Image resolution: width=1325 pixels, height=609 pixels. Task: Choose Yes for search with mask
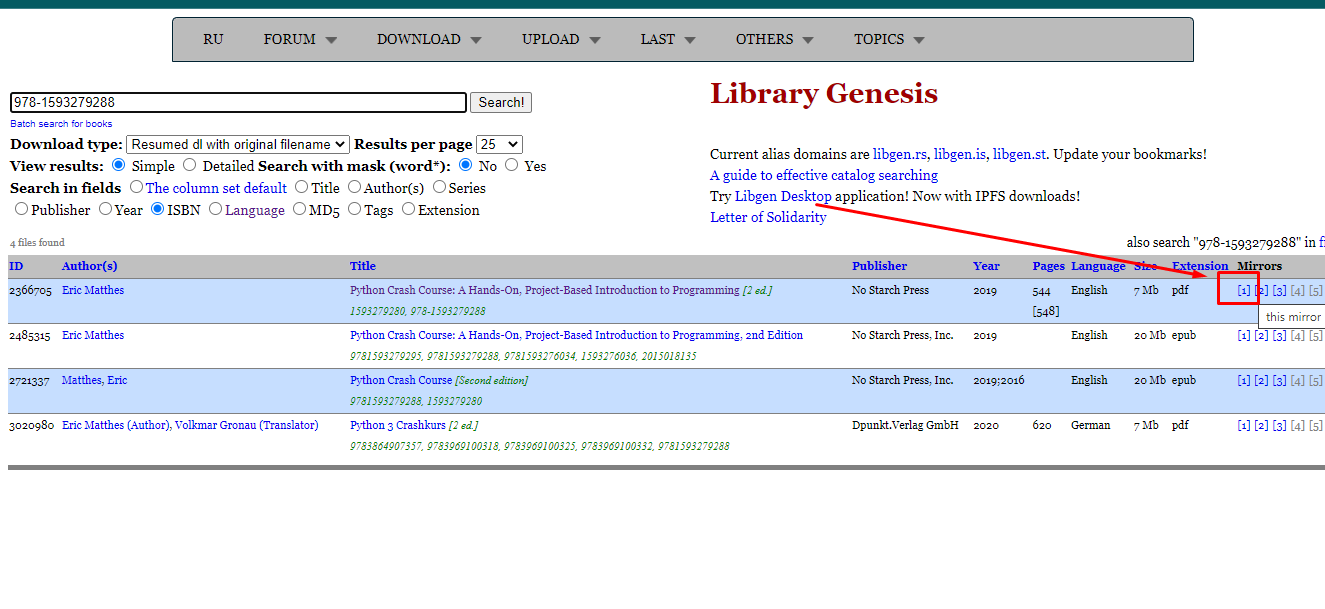[x=511, y=165]
